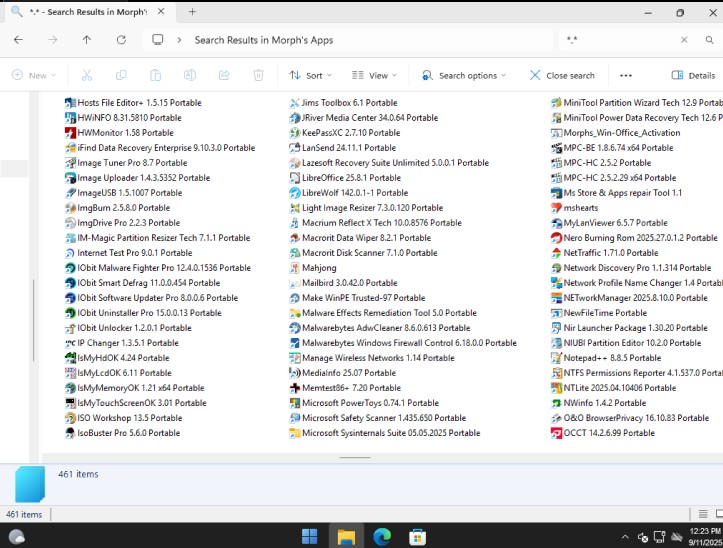Click File Explorer taskbar icon
This screenshot has height=548, width=723.
(346, 536)
